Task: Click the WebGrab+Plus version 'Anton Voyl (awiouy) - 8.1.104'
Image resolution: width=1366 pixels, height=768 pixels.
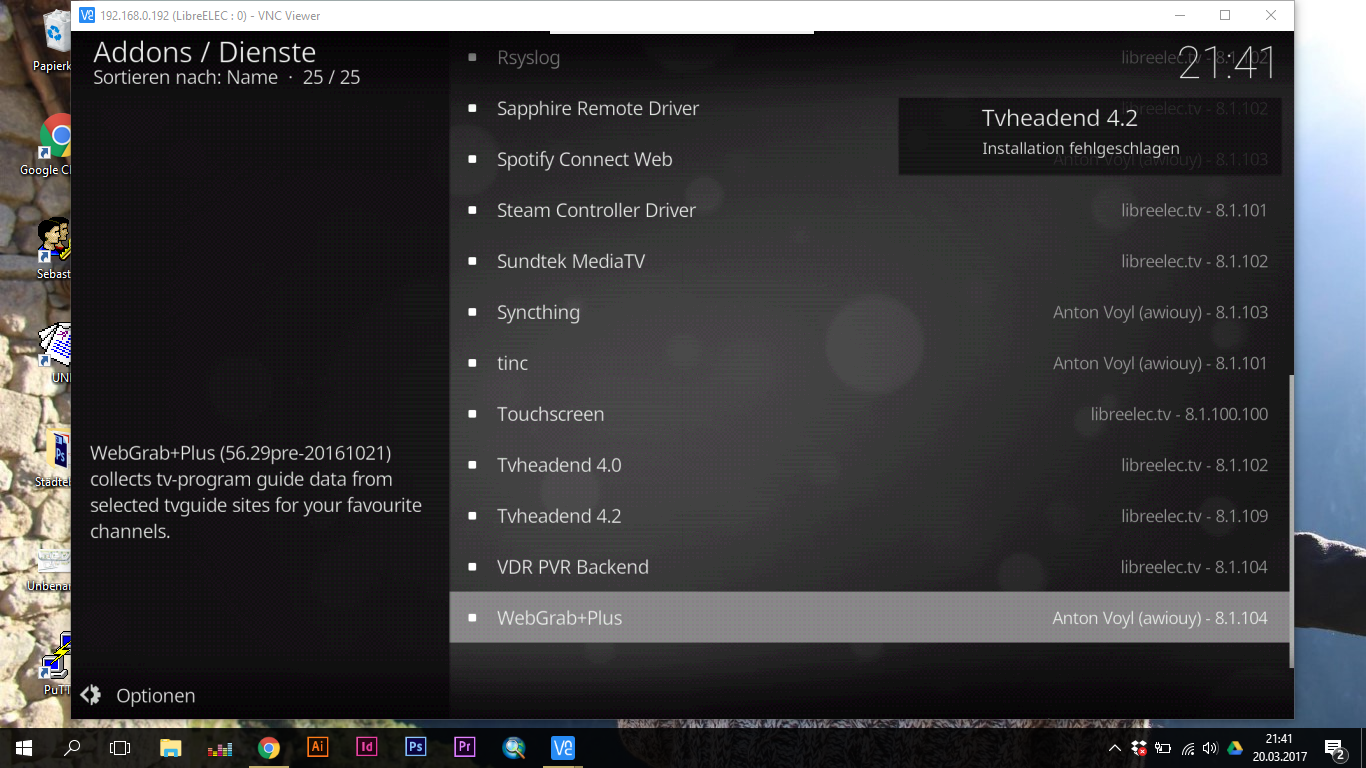Action: click(x=1160, y=618)
